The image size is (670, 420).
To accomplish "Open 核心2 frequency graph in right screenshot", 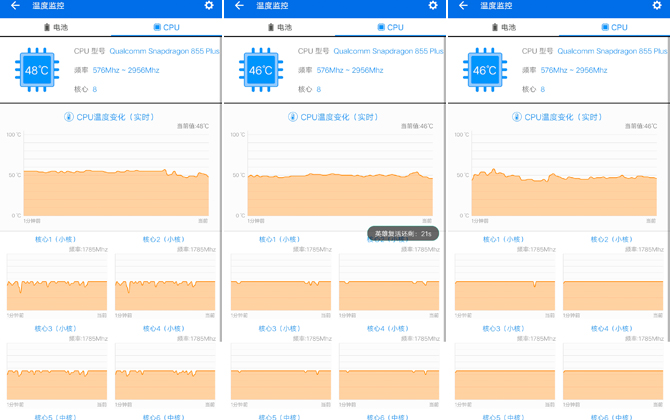I will click(613, 282).
